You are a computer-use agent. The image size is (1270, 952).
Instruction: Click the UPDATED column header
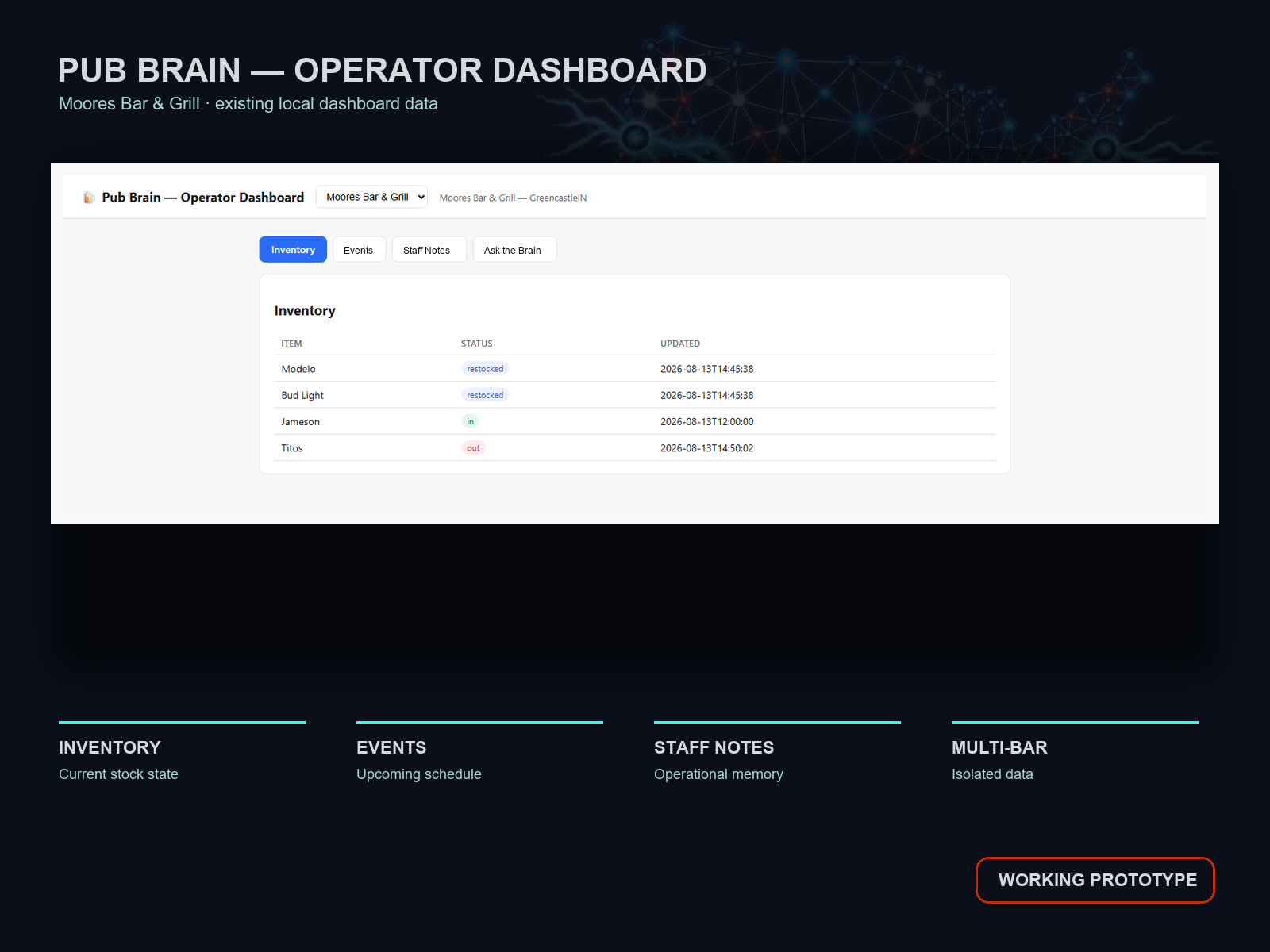coord(680,344)
